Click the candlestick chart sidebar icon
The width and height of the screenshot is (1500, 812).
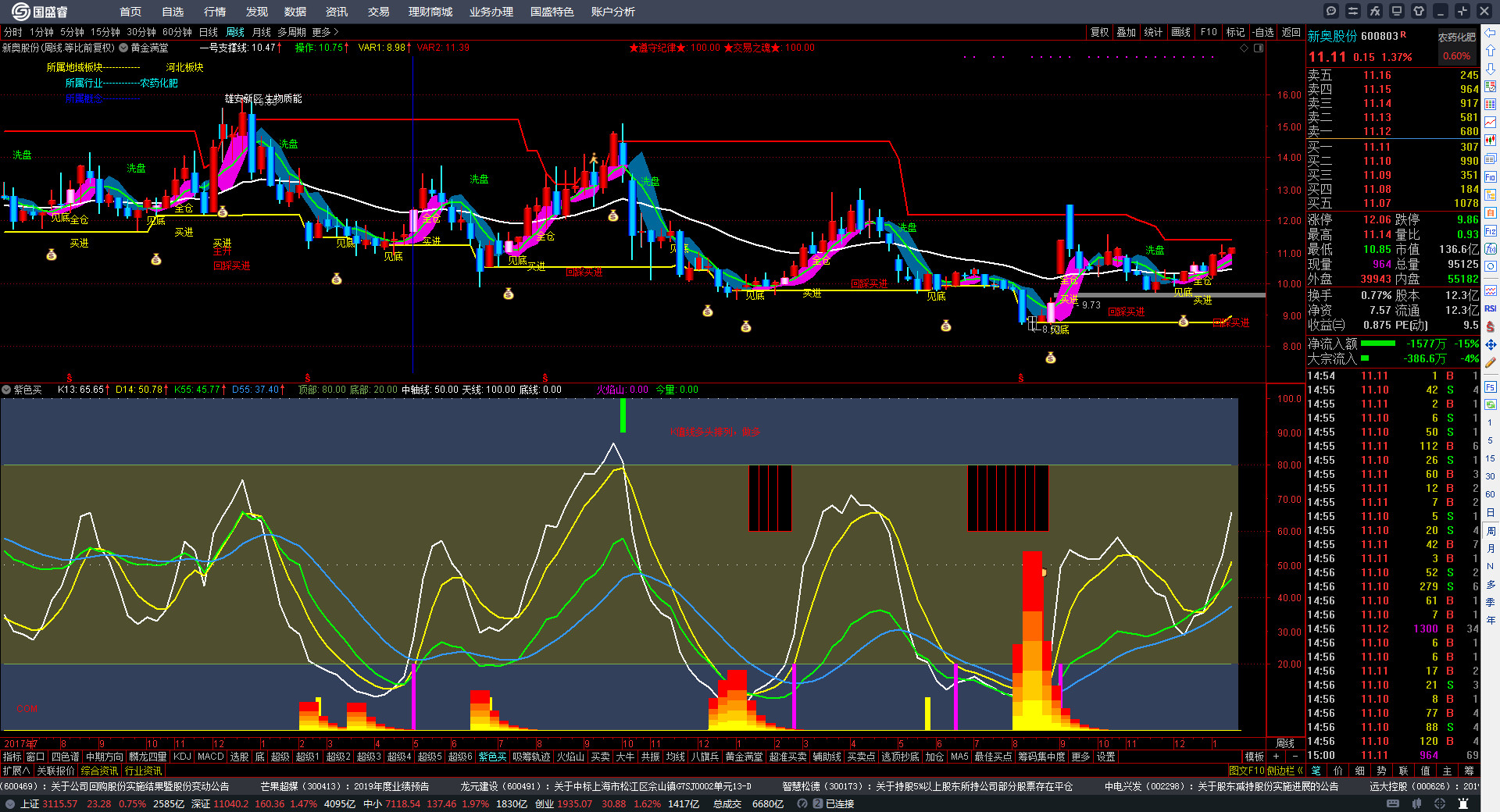(x=1491, y=140)
